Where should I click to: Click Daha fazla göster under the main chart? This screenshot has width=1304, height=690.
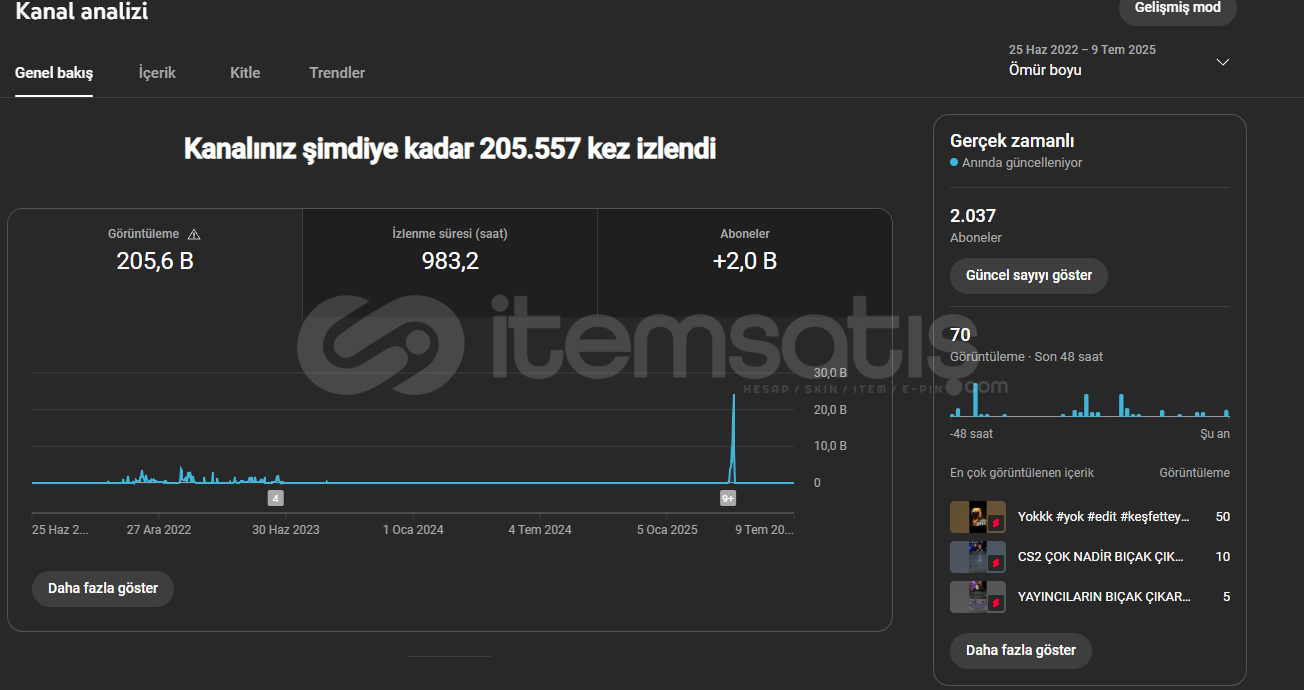(103, 588)
